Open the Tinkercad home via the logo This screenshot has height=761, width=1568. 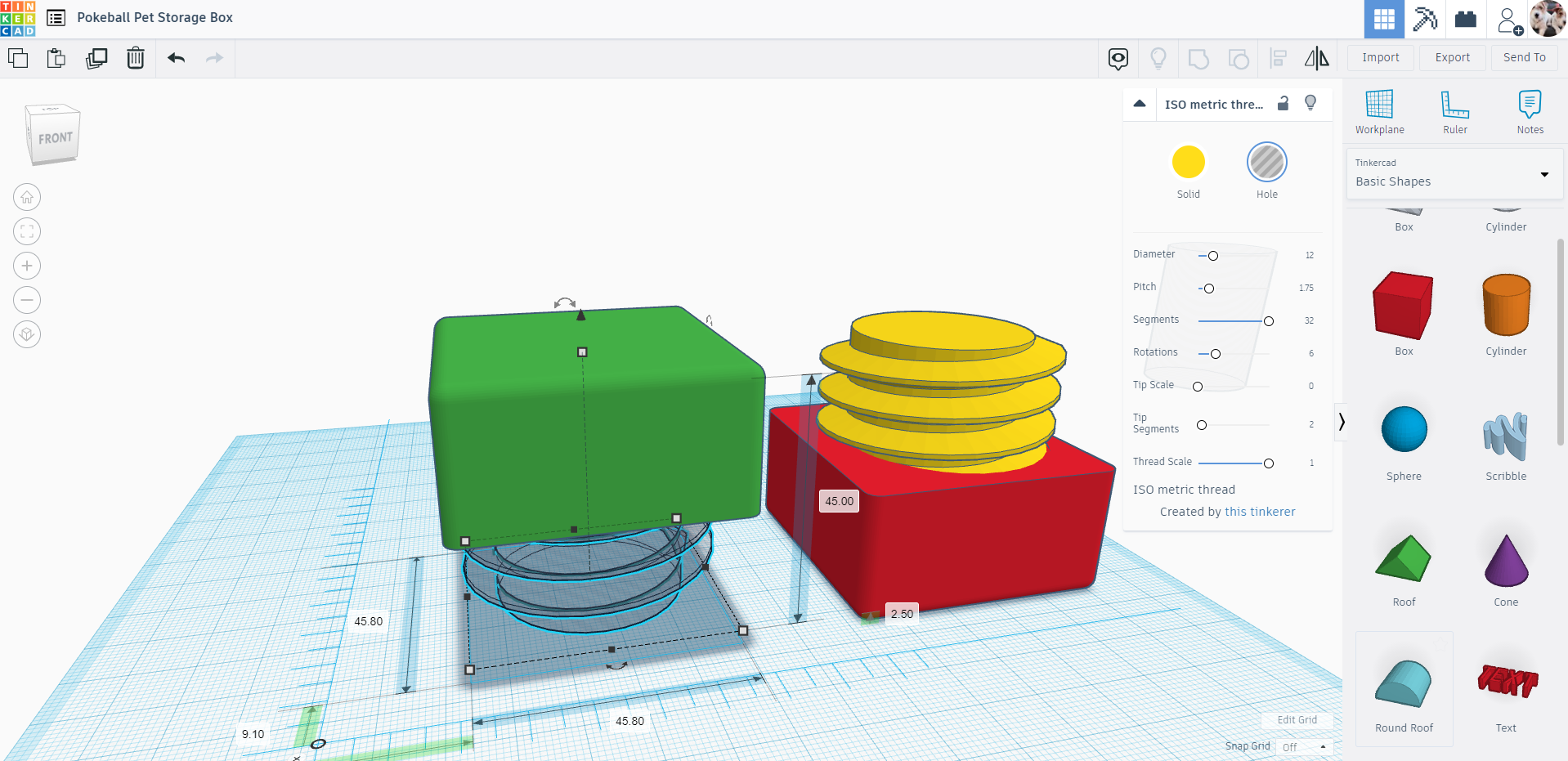16,17
